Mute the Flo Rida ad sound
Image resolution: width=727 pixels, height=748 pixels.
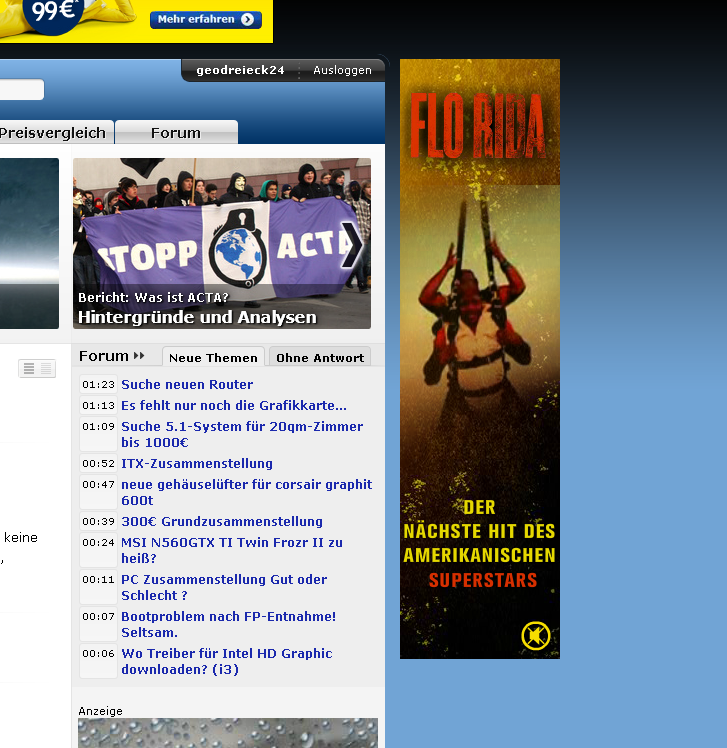pyautogui.click(x=536, y=635)
